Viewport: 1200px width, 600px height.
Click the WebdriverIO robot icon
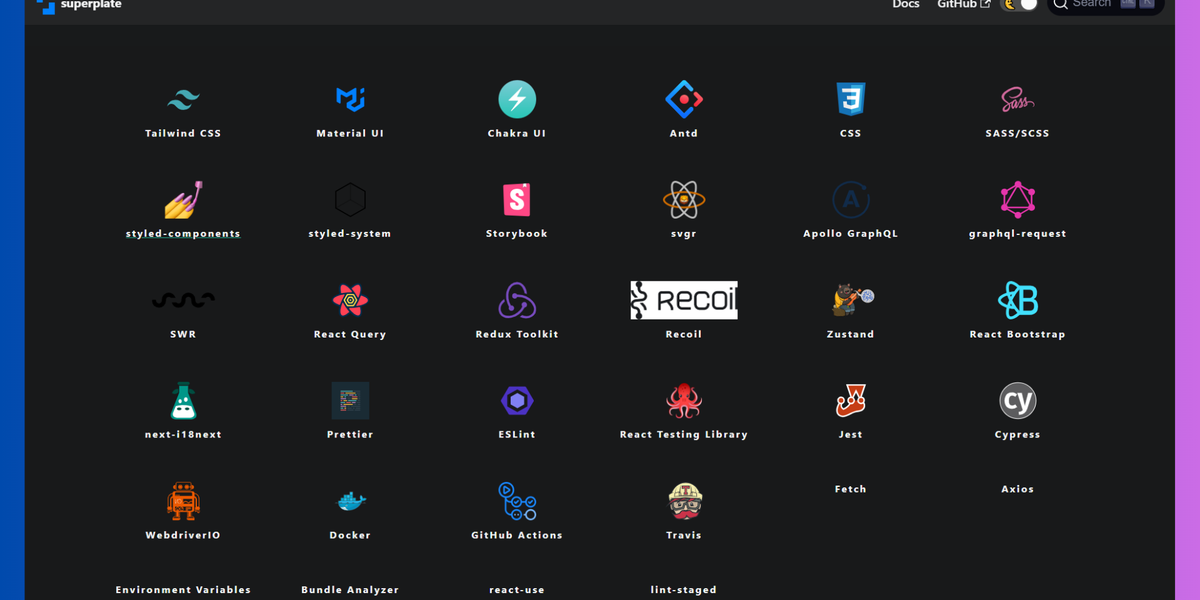pos(183,501)
